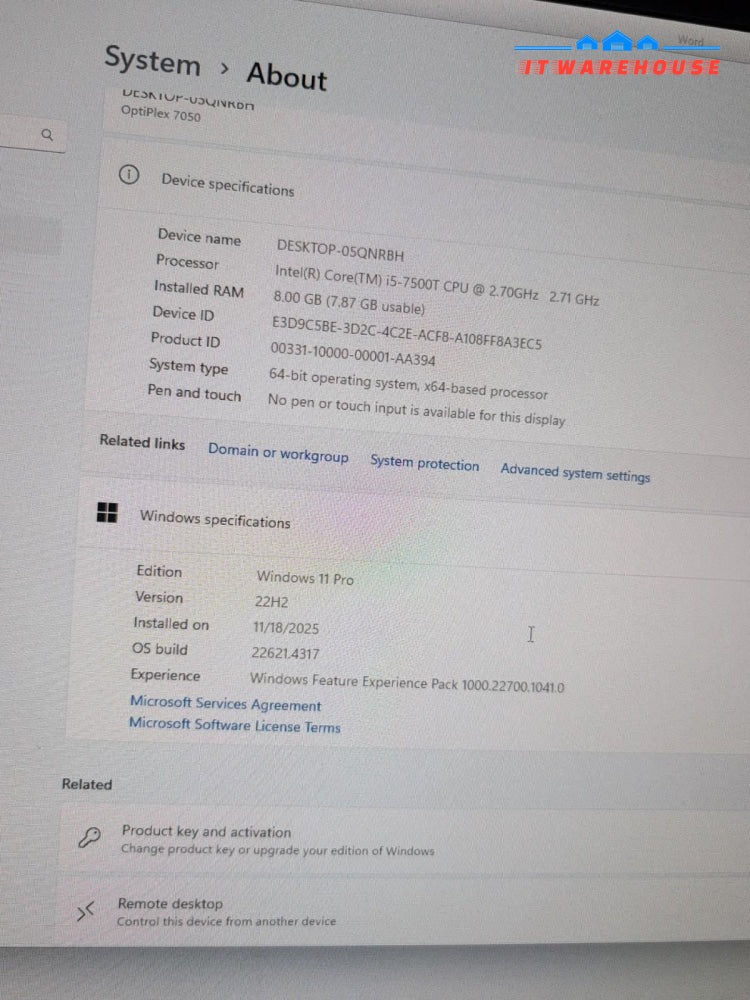Select the i5-7500T processor value
This screenshot has width=750, height=1000.
tap(437, 285)
